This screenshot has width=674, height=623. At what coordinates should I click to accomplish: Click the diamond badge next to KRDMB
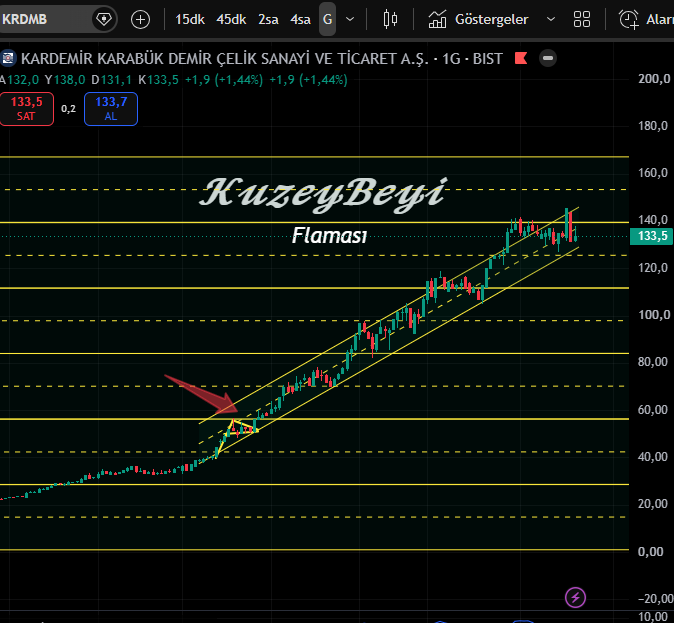click(104, 19)
